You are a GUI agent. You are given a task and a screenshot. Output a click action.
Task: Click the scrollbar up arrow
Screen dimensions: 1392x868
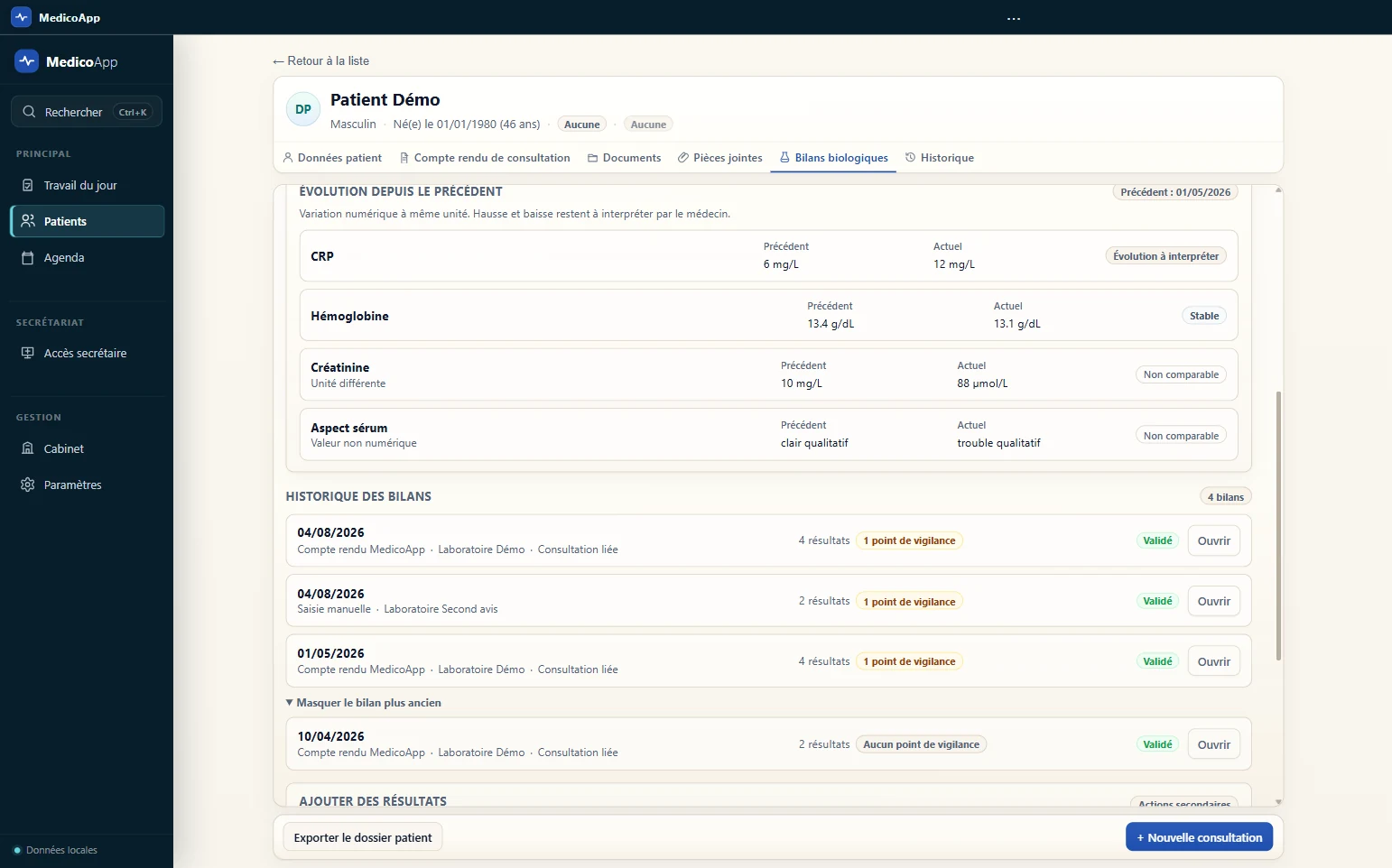pos(1278,189)
